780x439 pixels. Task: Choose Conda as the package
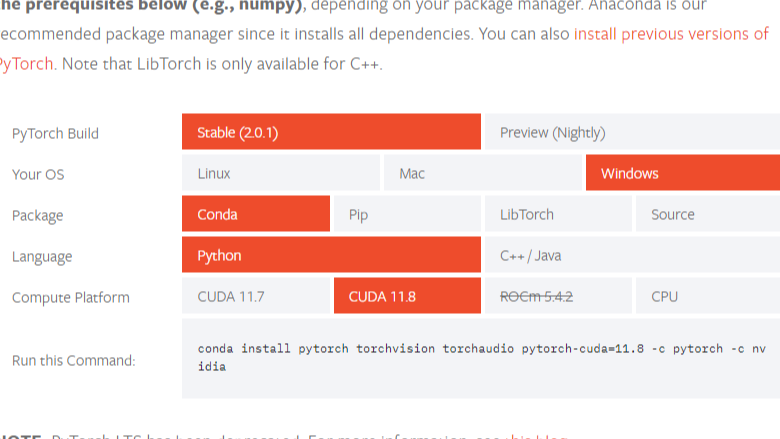[x=255, y=214]
